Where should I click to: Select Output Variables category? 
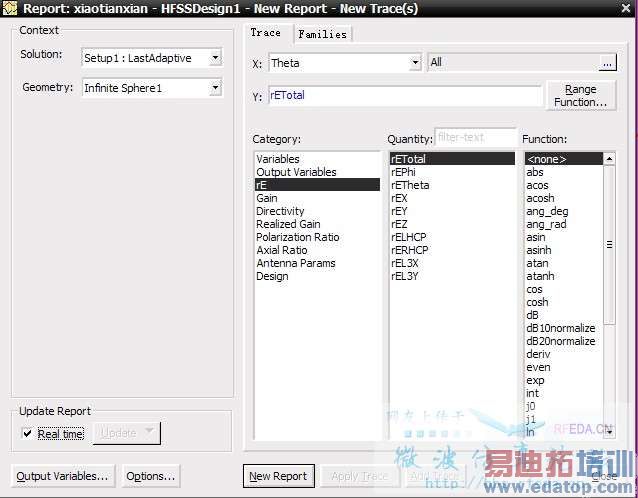(x=317, y=172)
